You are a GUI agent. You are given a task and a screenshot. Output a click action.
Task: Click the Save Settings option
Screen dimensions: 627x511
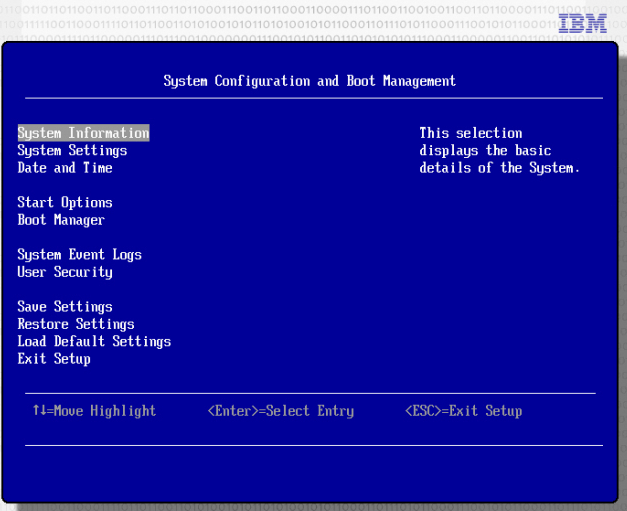[x=65, y=307]
